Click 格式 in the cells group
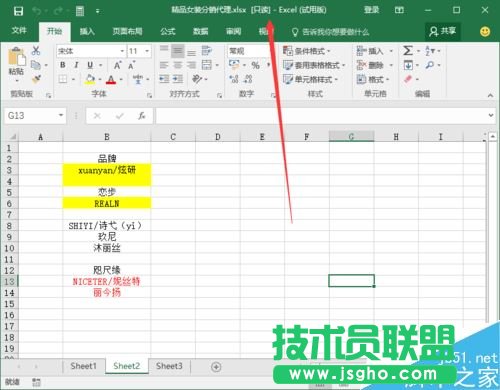Image resolution: width=500 pixels, height=390 pixels. [373, 79]
